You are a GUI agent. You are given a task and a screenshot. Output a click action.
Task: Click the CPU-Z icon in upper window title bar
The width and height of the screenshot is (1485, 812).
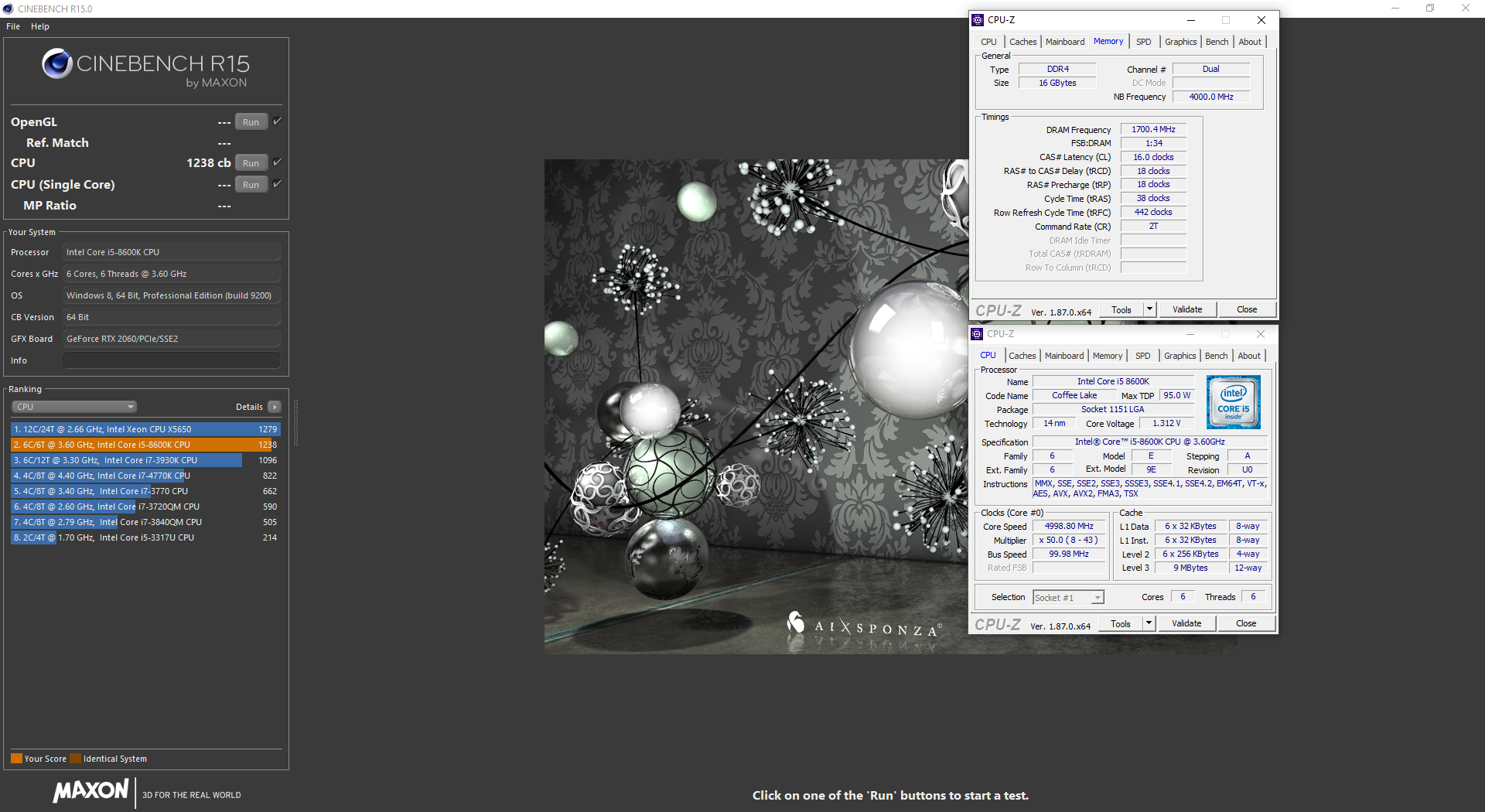tap(978, 20)
